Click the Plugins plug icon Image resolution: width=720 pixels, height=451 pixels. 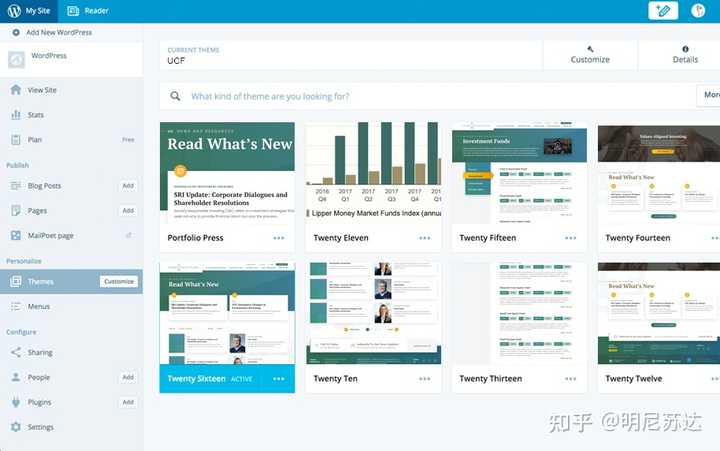point(16,402)
